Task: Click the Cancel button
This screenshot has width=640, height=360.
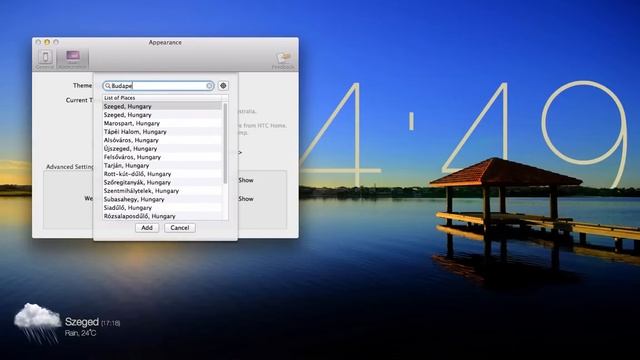Action: (180, 228)
